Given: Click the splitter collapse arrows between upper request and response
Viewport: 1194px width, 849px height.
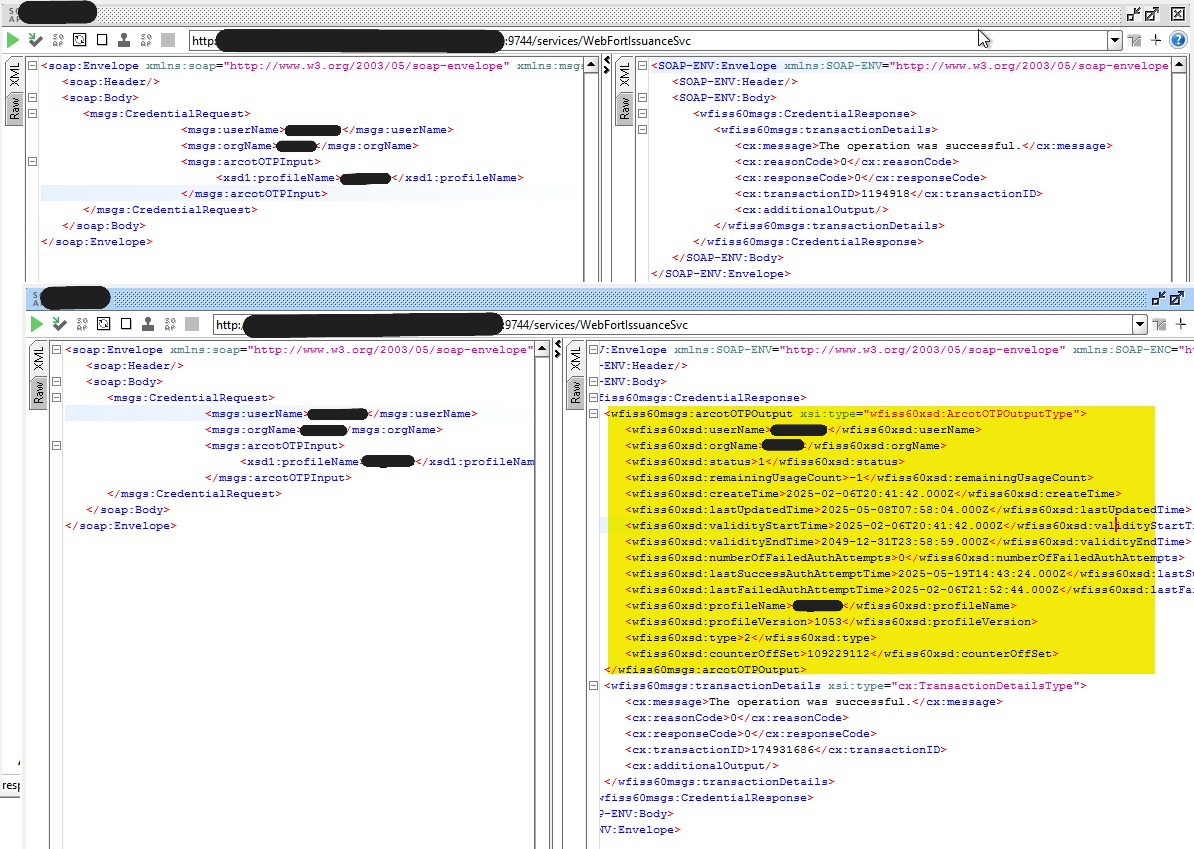Looking at the screenshot, I should pyautogui.click(x=606, y=65).
